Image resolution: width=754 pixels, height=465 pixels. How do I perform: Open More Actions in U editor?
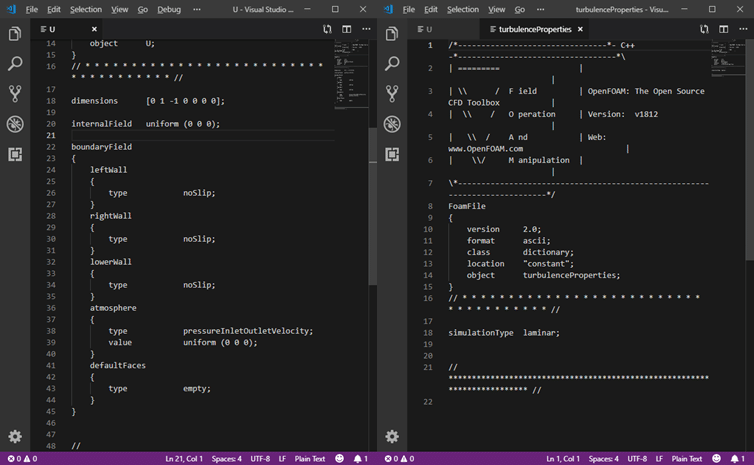(x=366, y=29)
